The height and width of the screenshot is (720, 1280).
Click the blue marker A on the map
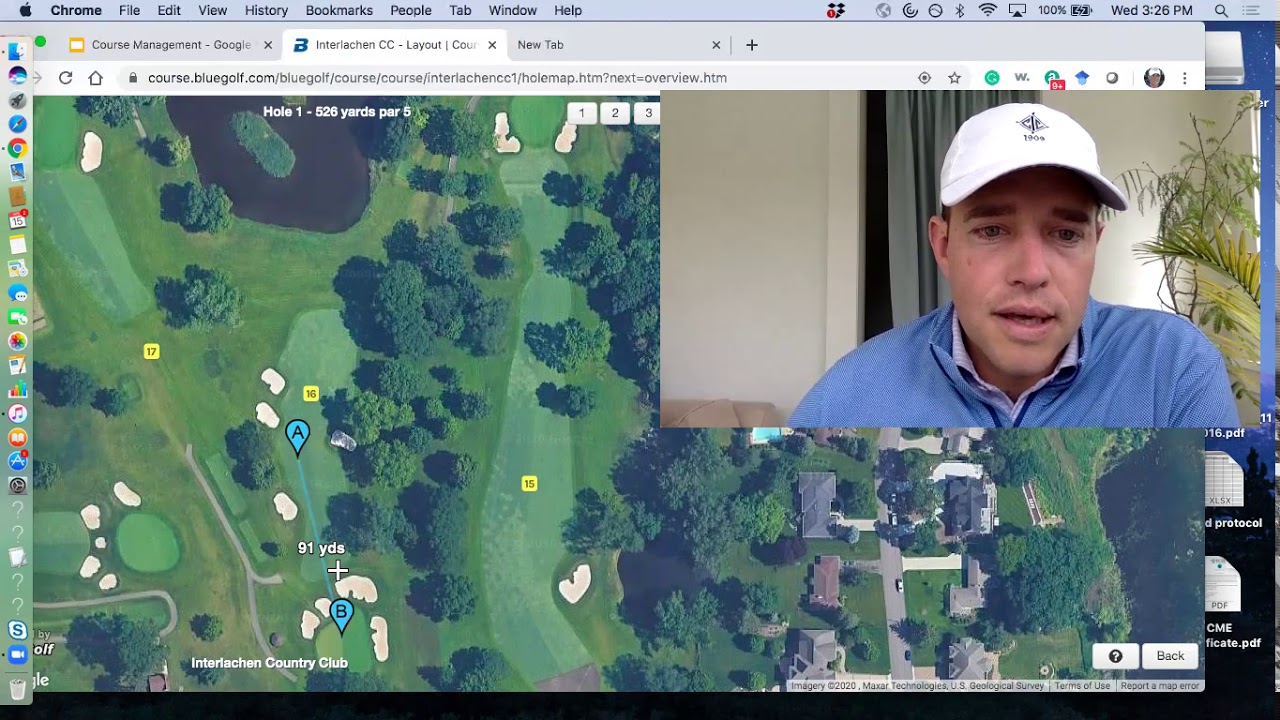(x=297, y=437)
